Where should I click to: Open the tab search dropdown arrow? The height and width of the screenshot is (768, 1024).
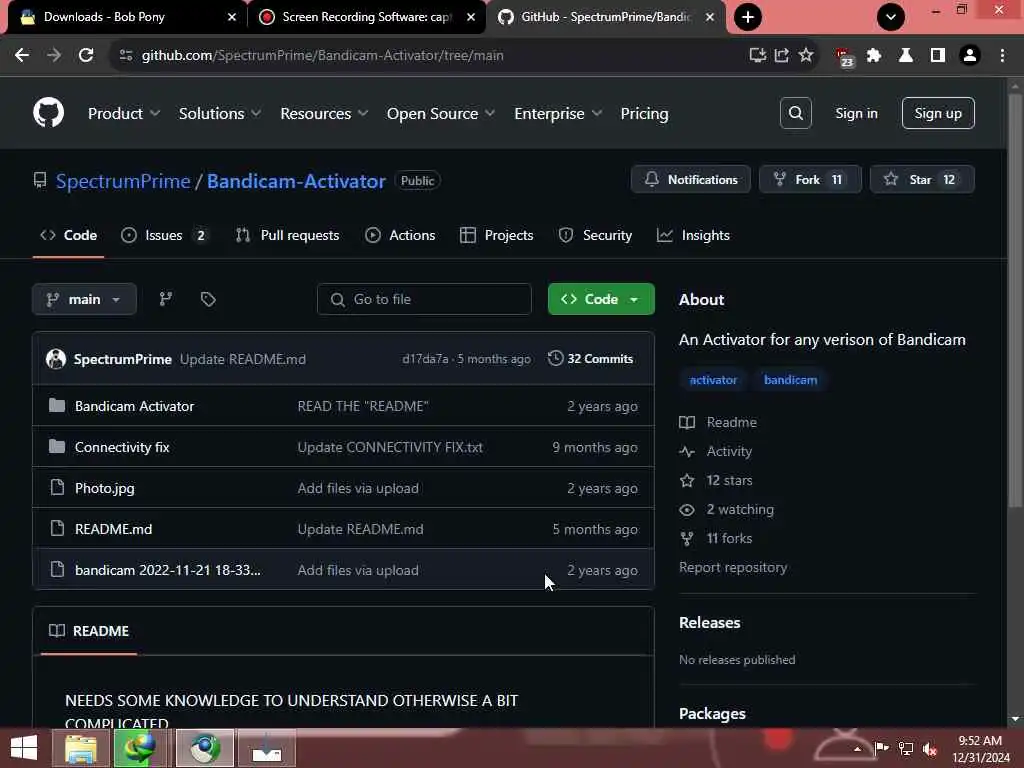(x=891, y=17)
